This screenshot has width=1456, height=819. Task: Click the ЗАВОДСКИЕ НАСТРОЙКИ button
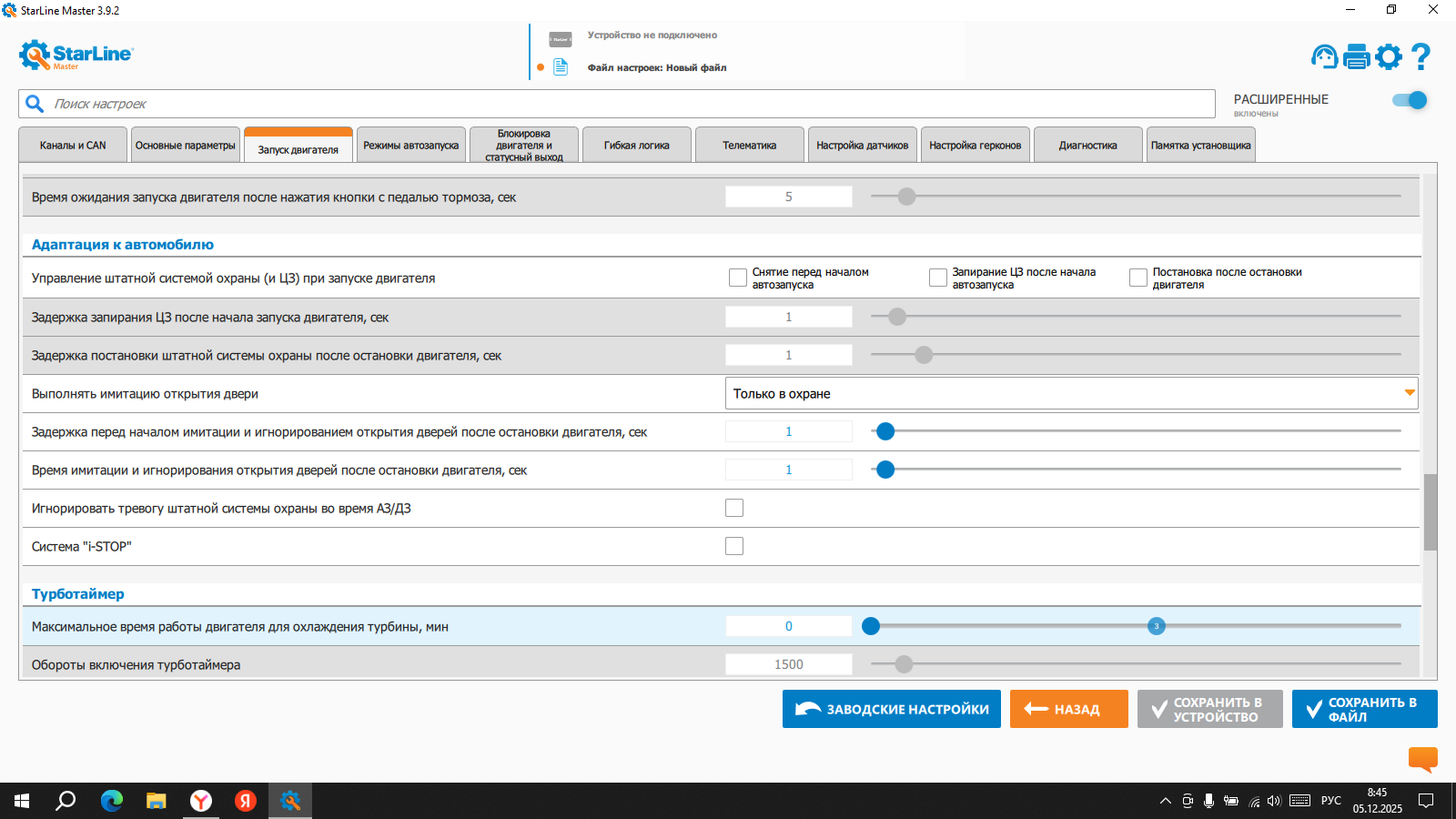(x=891, y=709)
